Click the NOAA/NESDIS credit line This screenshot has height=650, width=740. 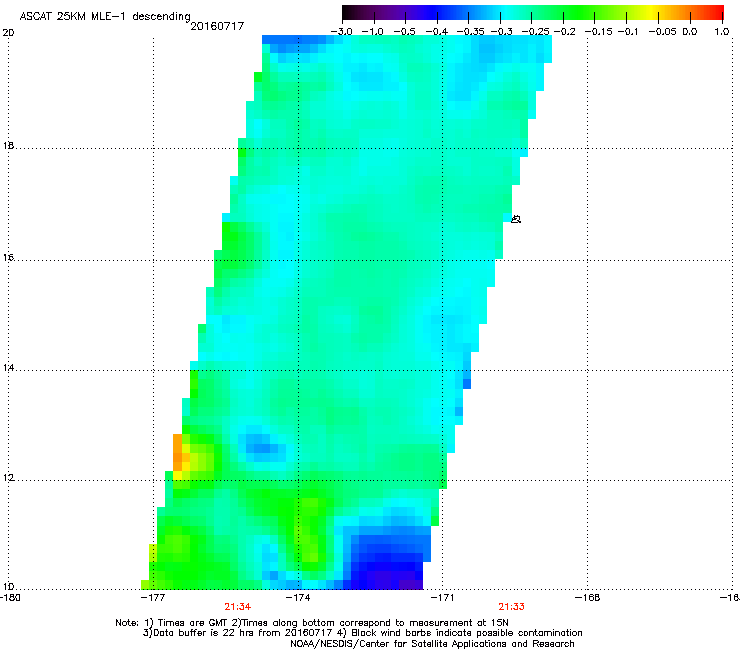click(x=432, y=643)
